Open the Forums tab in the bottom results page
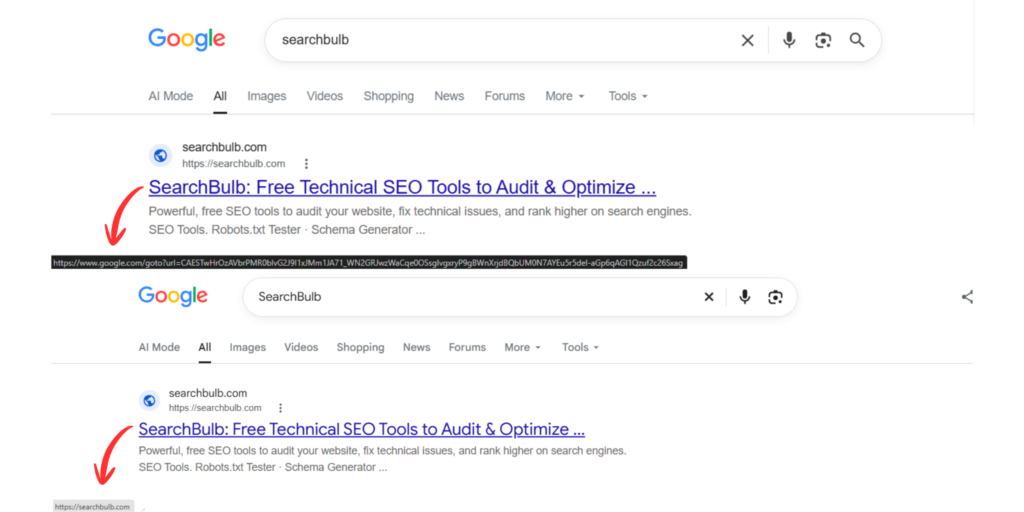The image size is (1024, 512). [467, 347]
